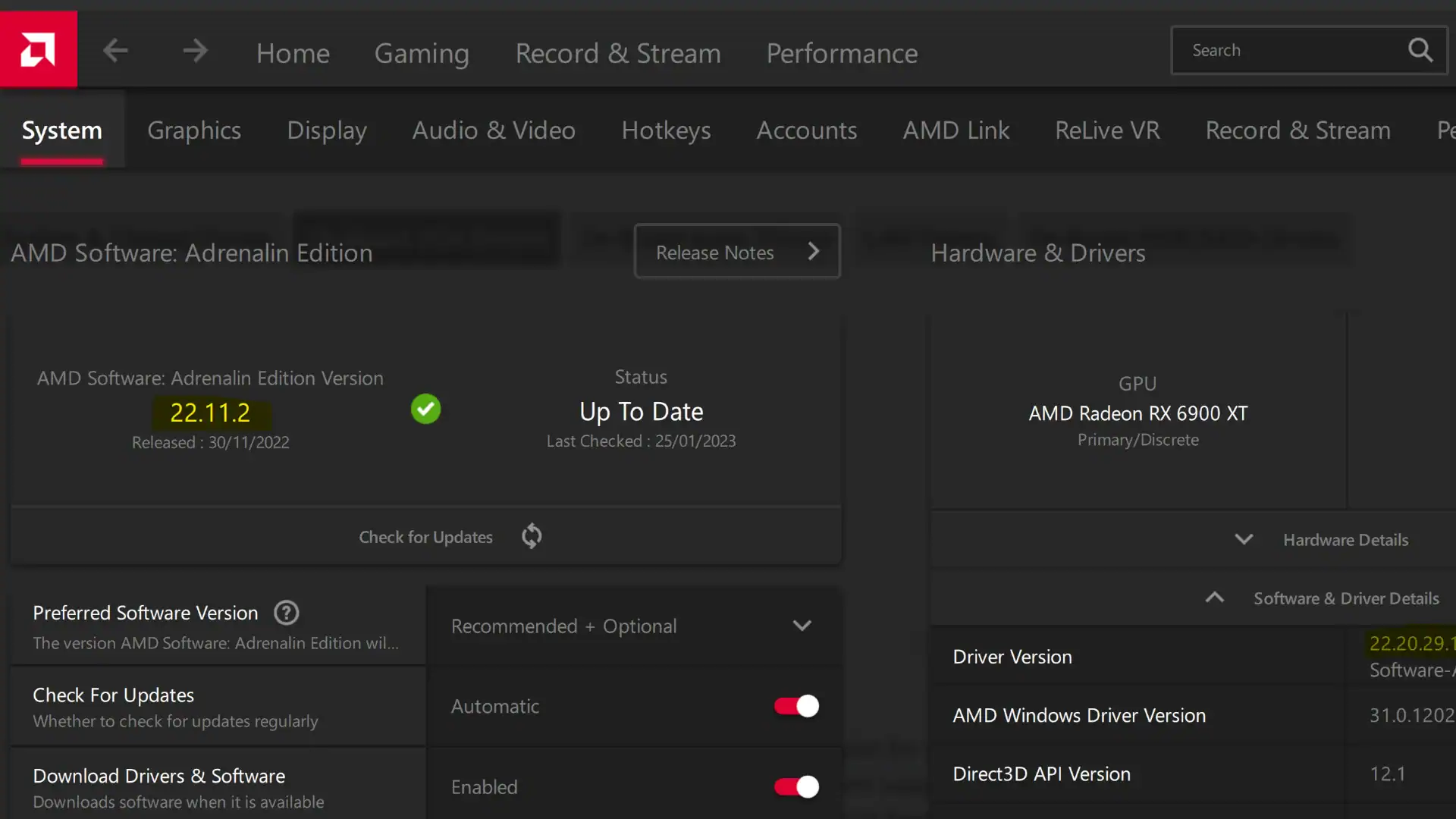Collapse the Software & Driver Details section

1214,598
